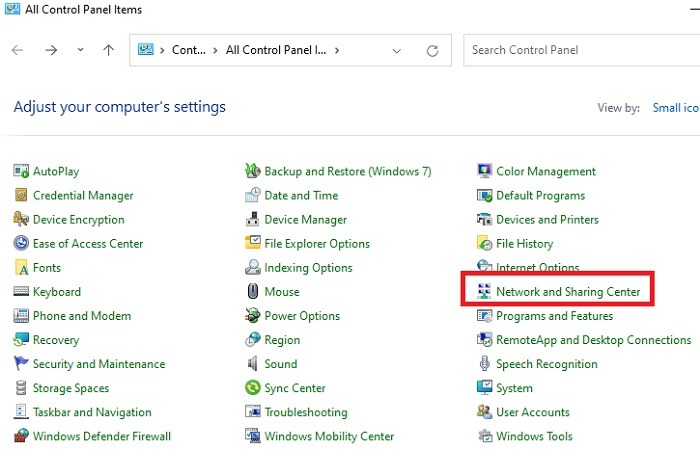Viewport: 700px width, 450px height.
Task: Open Device Manager link text
Action: coord(306,219)
